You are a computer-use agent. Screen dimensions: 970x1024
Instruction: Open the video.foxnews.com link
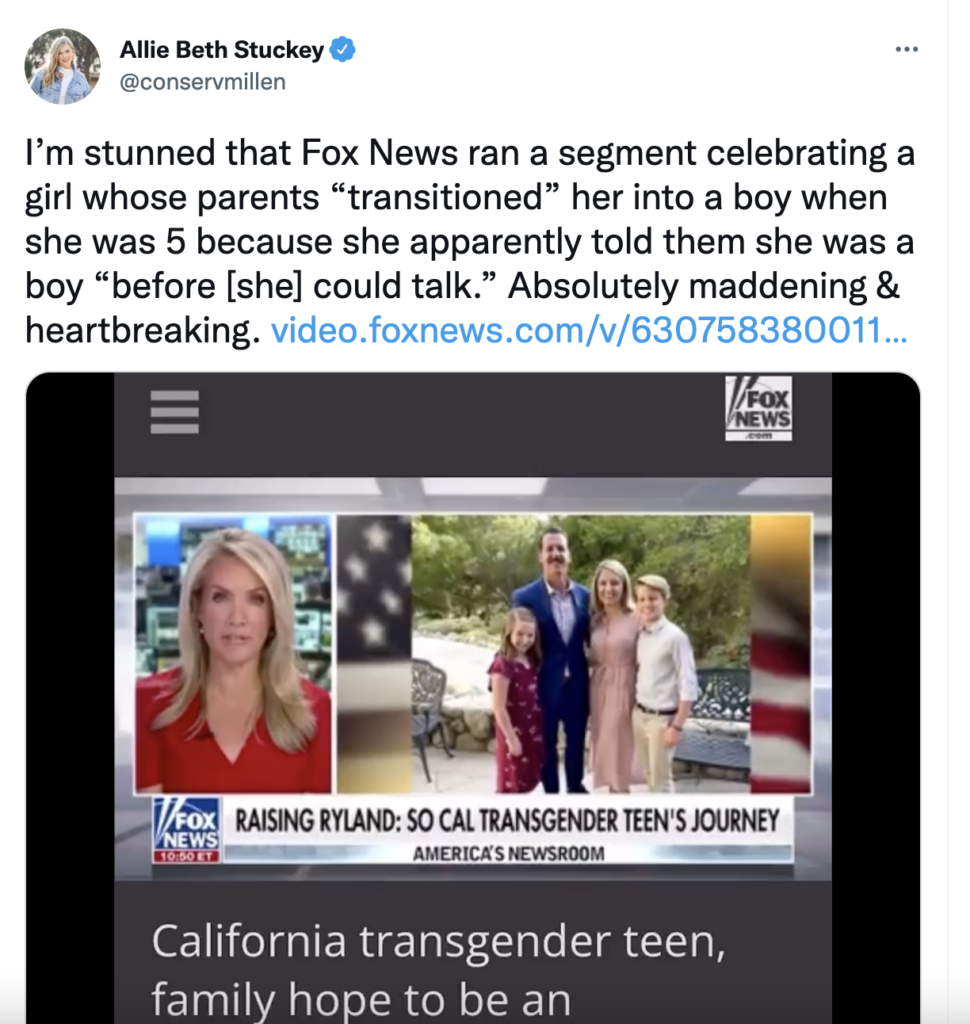click(x=589, y=330)
